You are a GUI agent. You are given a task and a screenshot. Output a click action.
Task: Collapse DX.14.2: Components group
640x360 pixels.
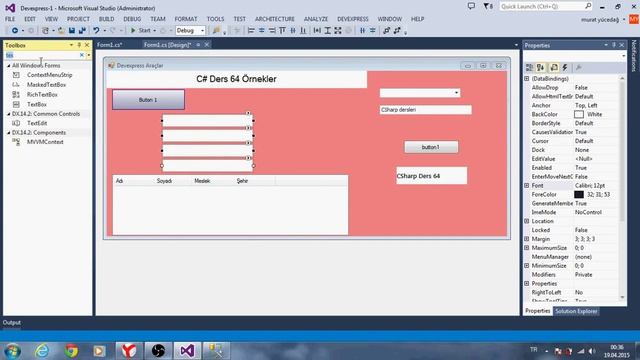pos(9,133)
